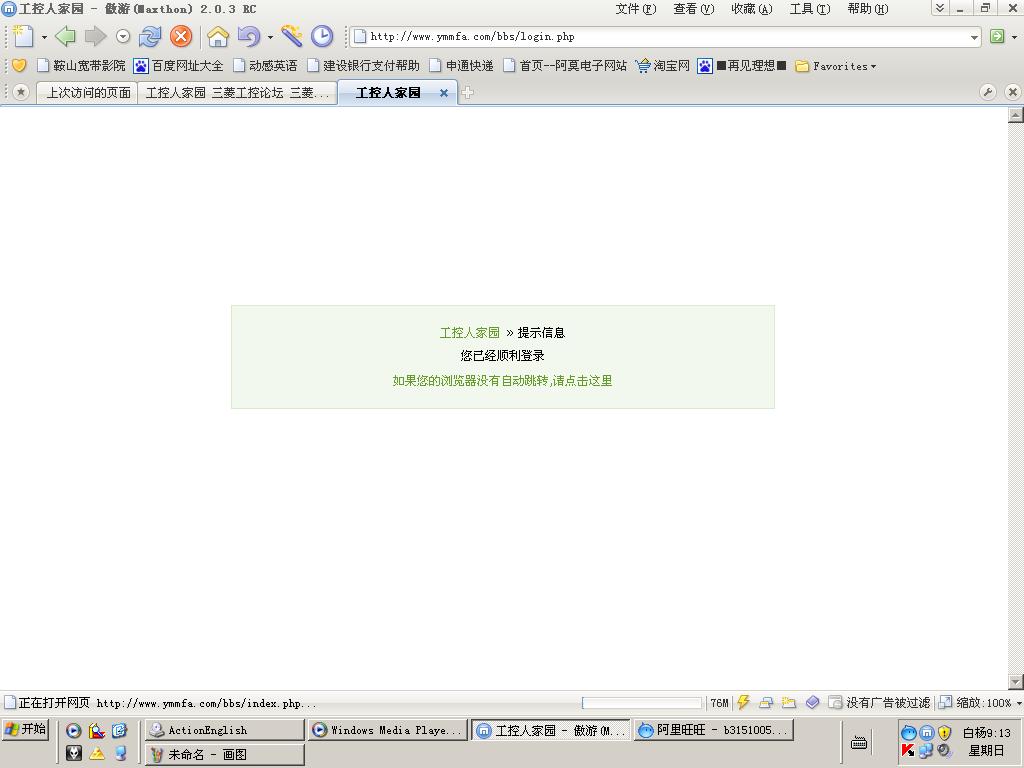Open the 工具 (Tools) menu
This screenshot has height=768, width=1024.
point(809,9)
